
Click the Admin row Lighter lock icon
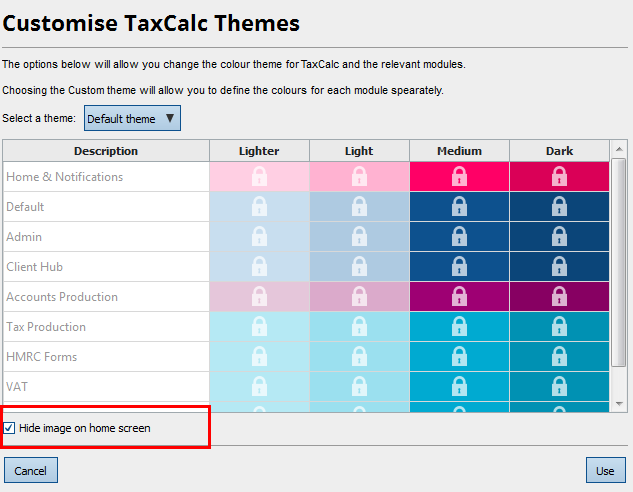259,237
